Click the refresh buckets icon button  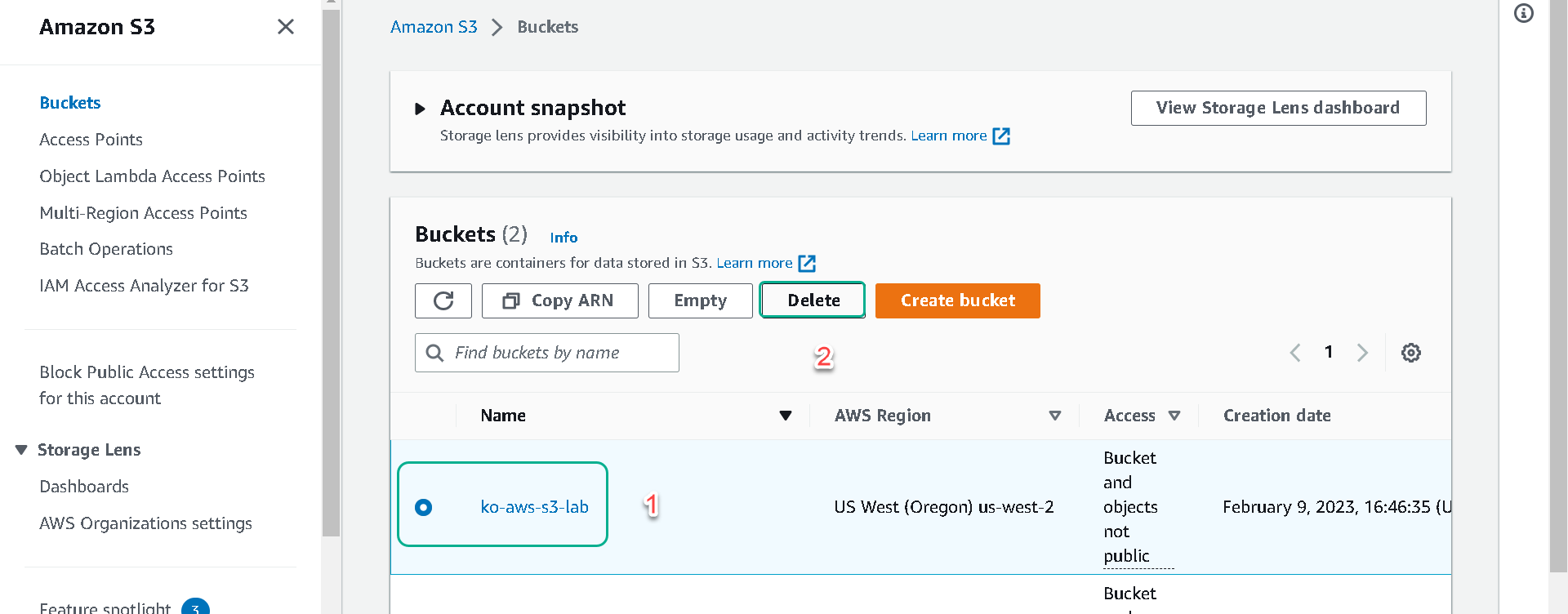click(443, 300)
